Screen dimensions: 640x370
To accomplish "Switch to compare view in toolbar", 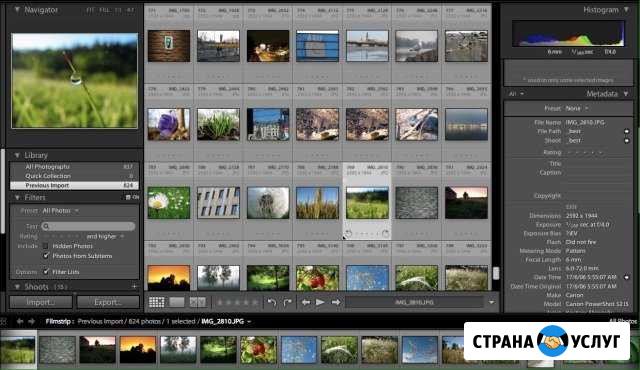I will (x=198, y=302).
